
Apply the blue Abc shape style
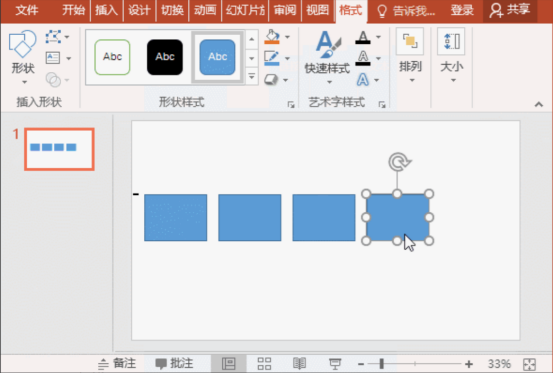(x=217, y=57)
